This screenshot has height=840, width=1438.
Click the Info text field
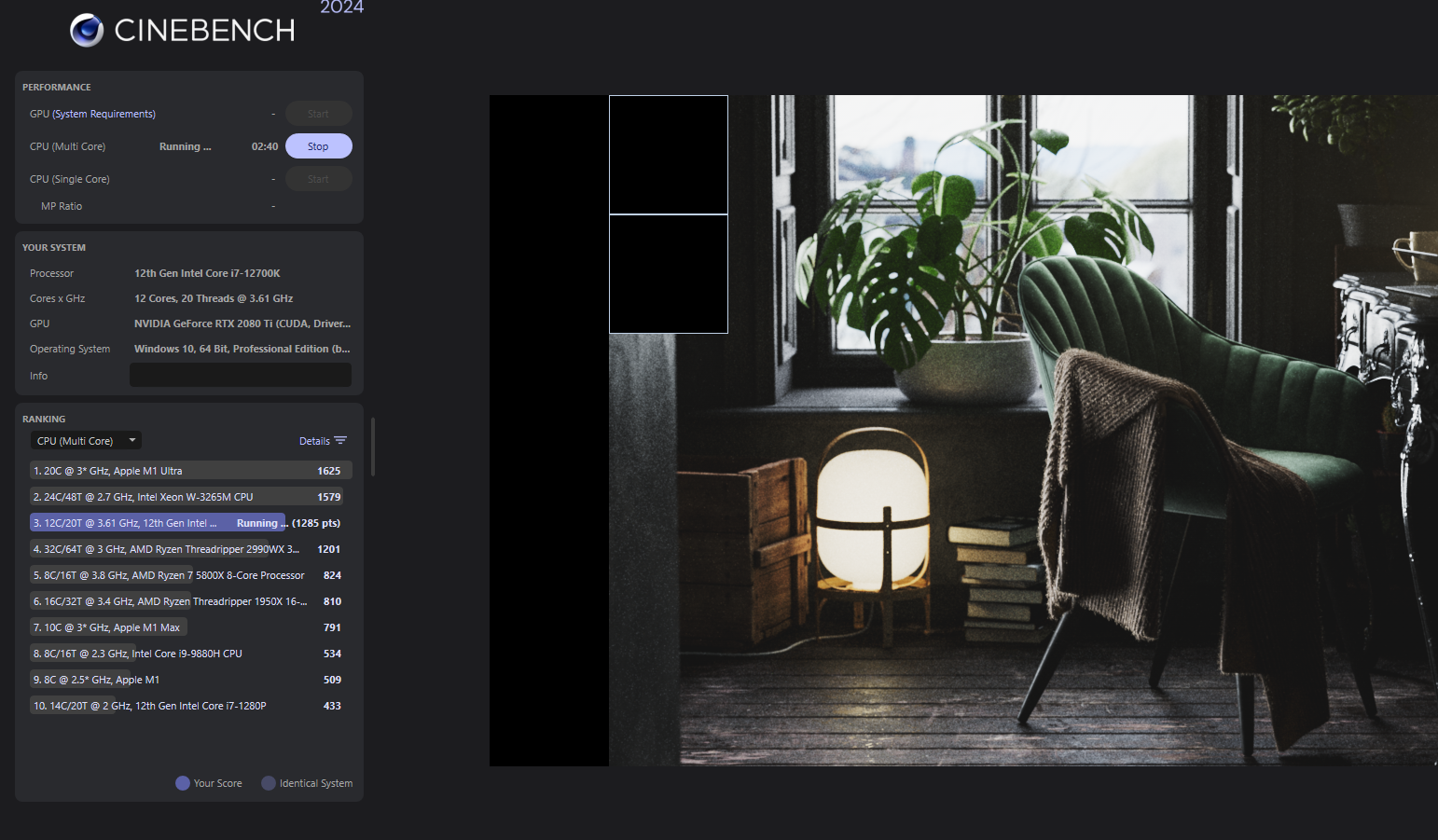coord(241,375)
